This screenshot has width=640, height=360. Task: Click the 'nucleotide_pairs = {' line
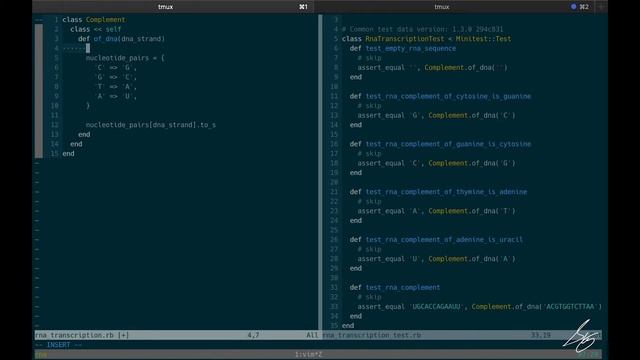click(x=125, y=58)
